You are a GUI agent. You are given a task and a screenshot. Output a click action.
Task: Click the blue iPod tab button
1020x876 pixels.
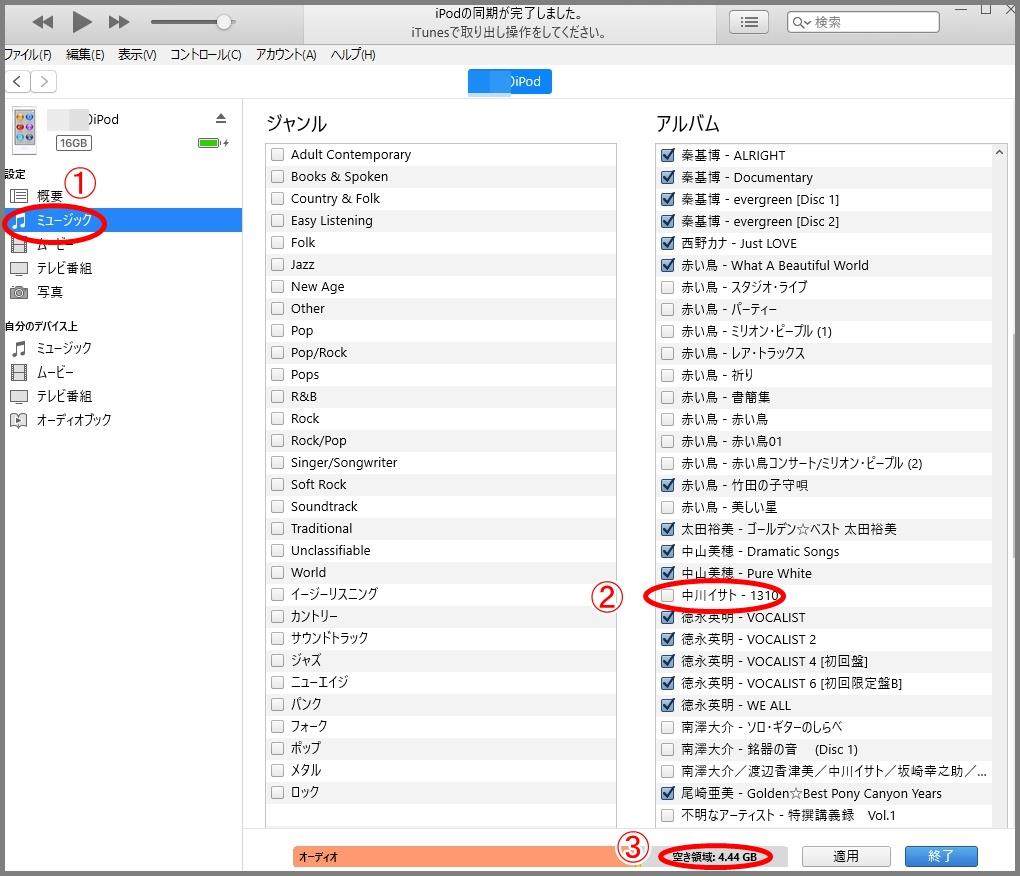pos(510,81)
